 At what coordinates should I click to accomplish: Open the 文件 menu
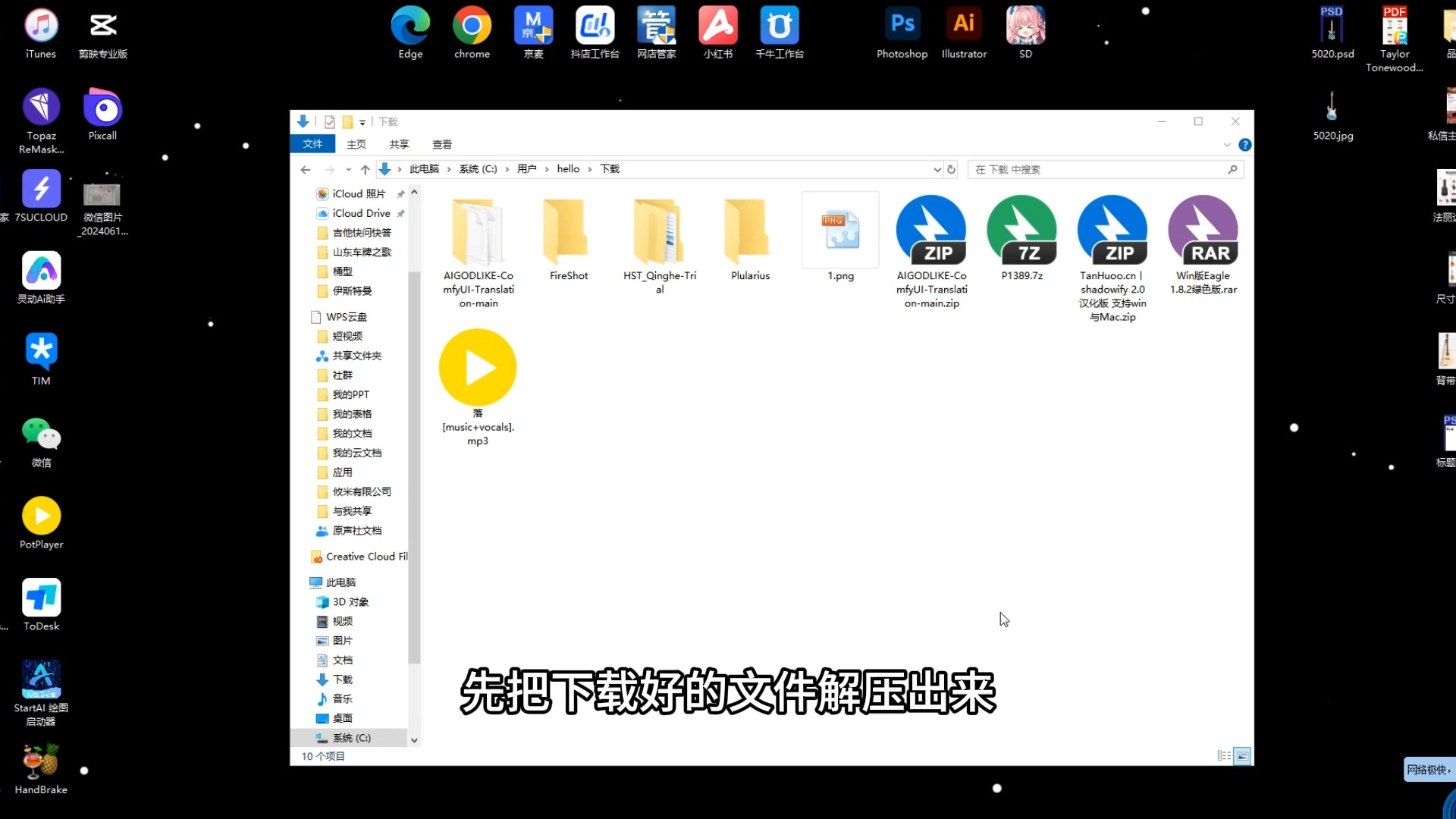click(313, 143)
